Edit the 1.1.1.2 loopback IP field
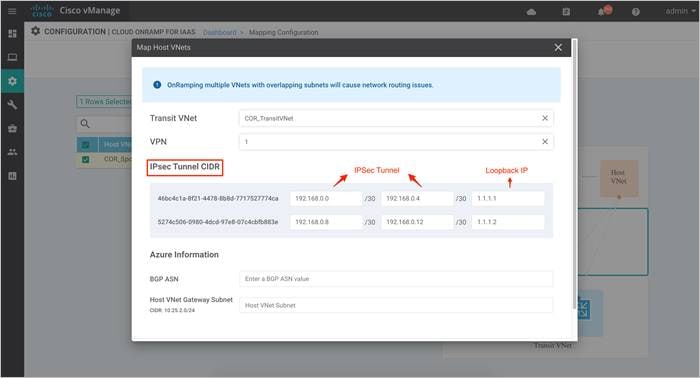This screenshot has width=700, height=378. pos(508,222)
